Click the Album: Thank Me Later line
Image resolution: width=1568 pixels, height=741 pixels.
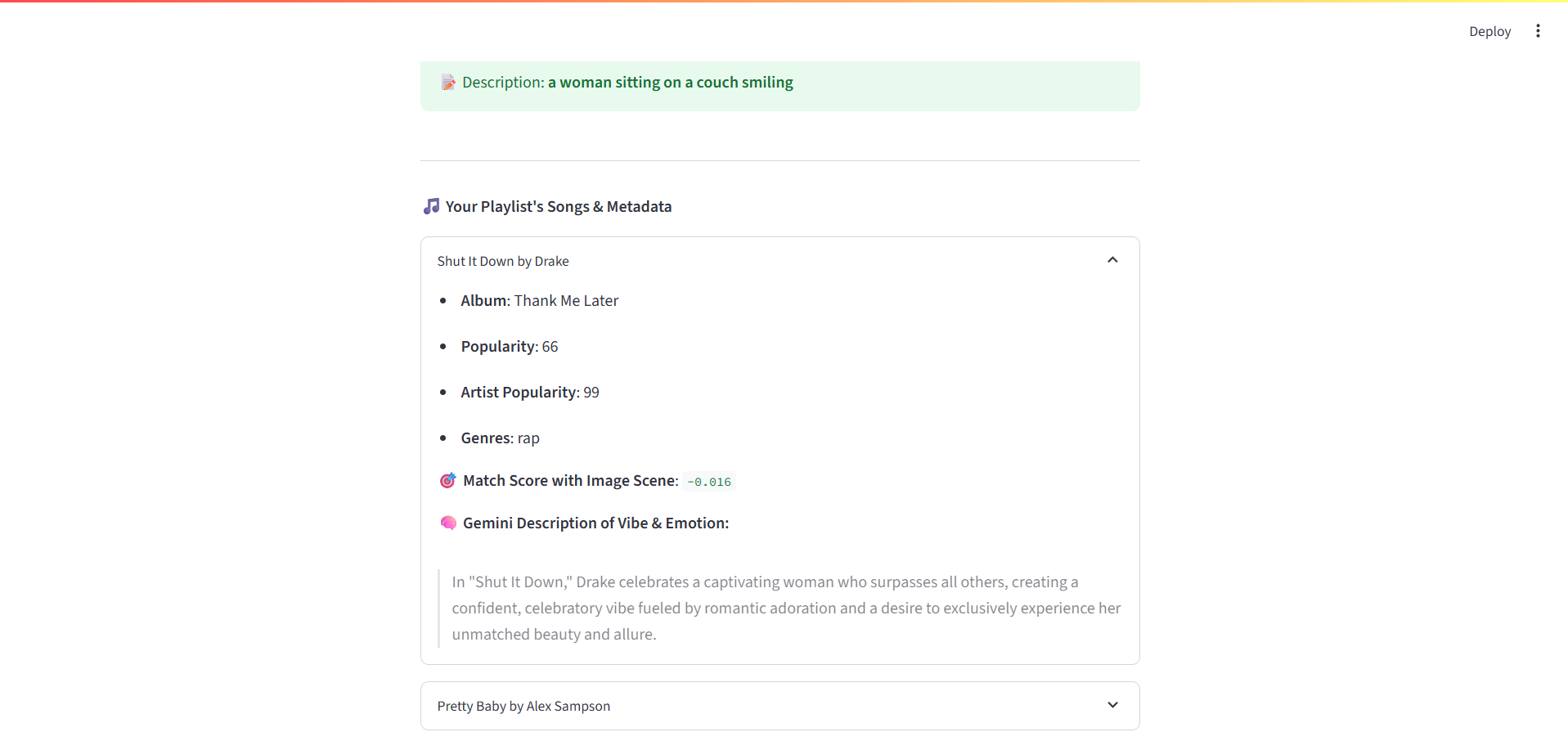tap(539, 301)
